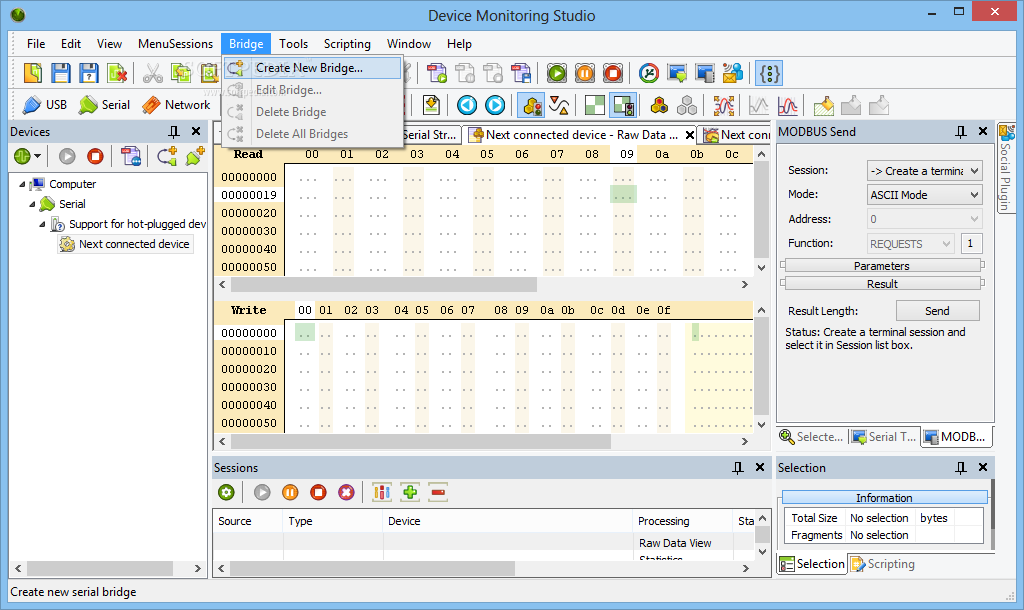Close the Raw Data tab with its X
Screen dimensions: 1024x610
[x=690, y=135]
